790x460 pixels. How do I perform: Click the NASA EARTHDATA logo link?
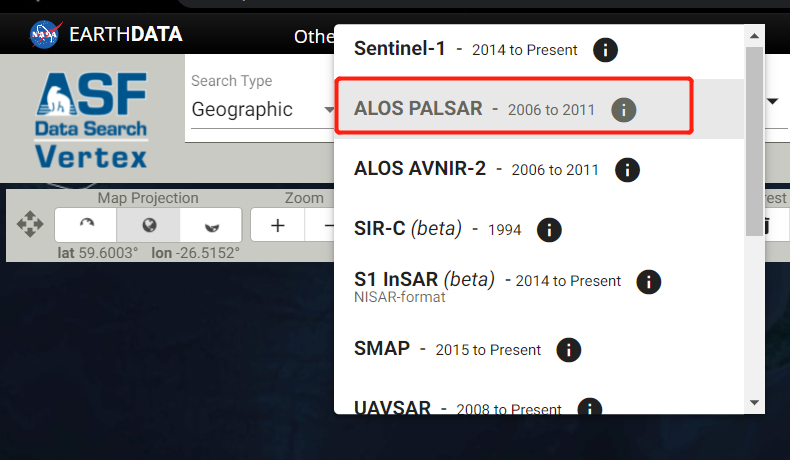click(x=106, y=34)
